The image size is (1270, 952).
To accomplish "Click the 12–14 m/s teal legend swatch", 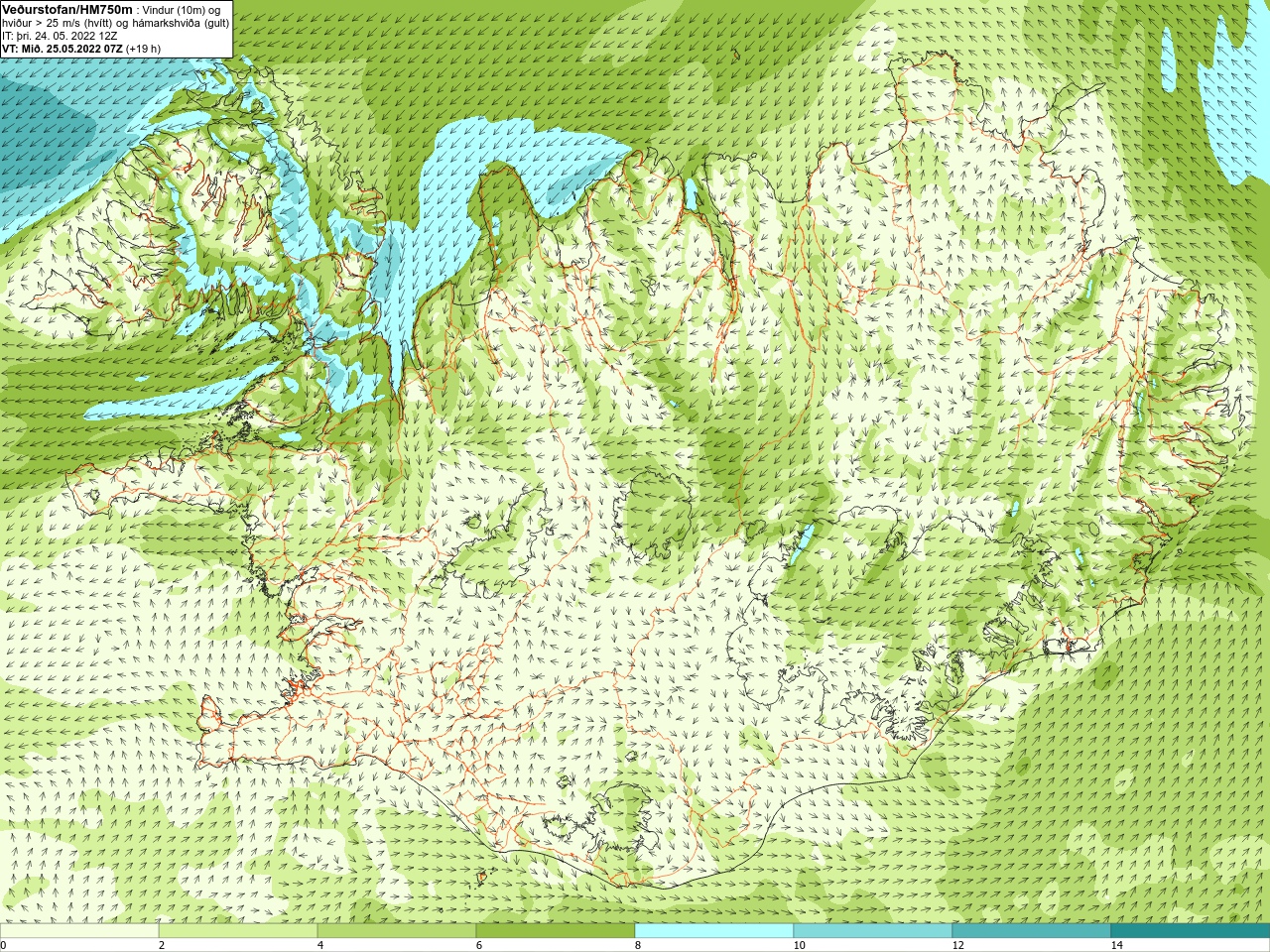I will [1032, 931].
